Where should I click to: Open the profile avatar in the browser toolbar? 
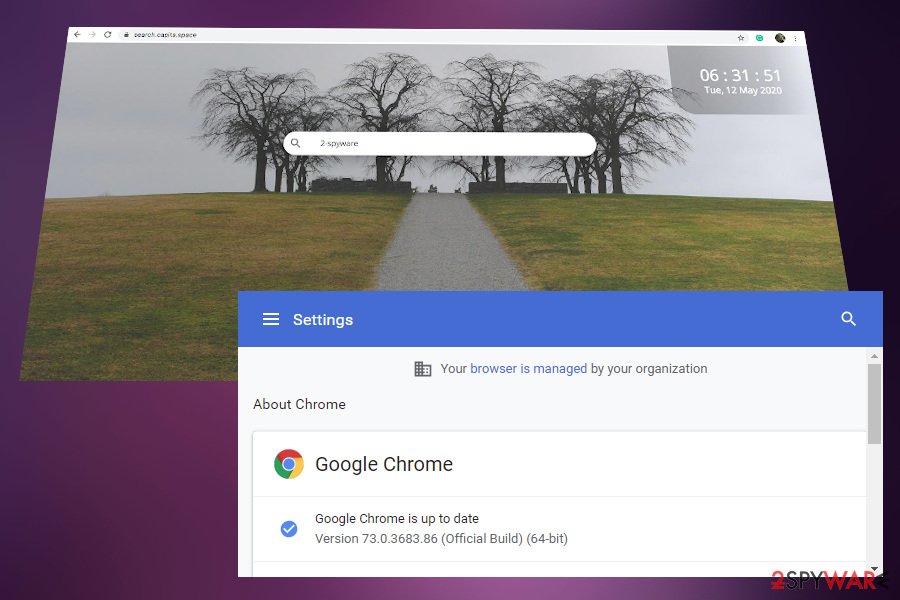(779, 38)
